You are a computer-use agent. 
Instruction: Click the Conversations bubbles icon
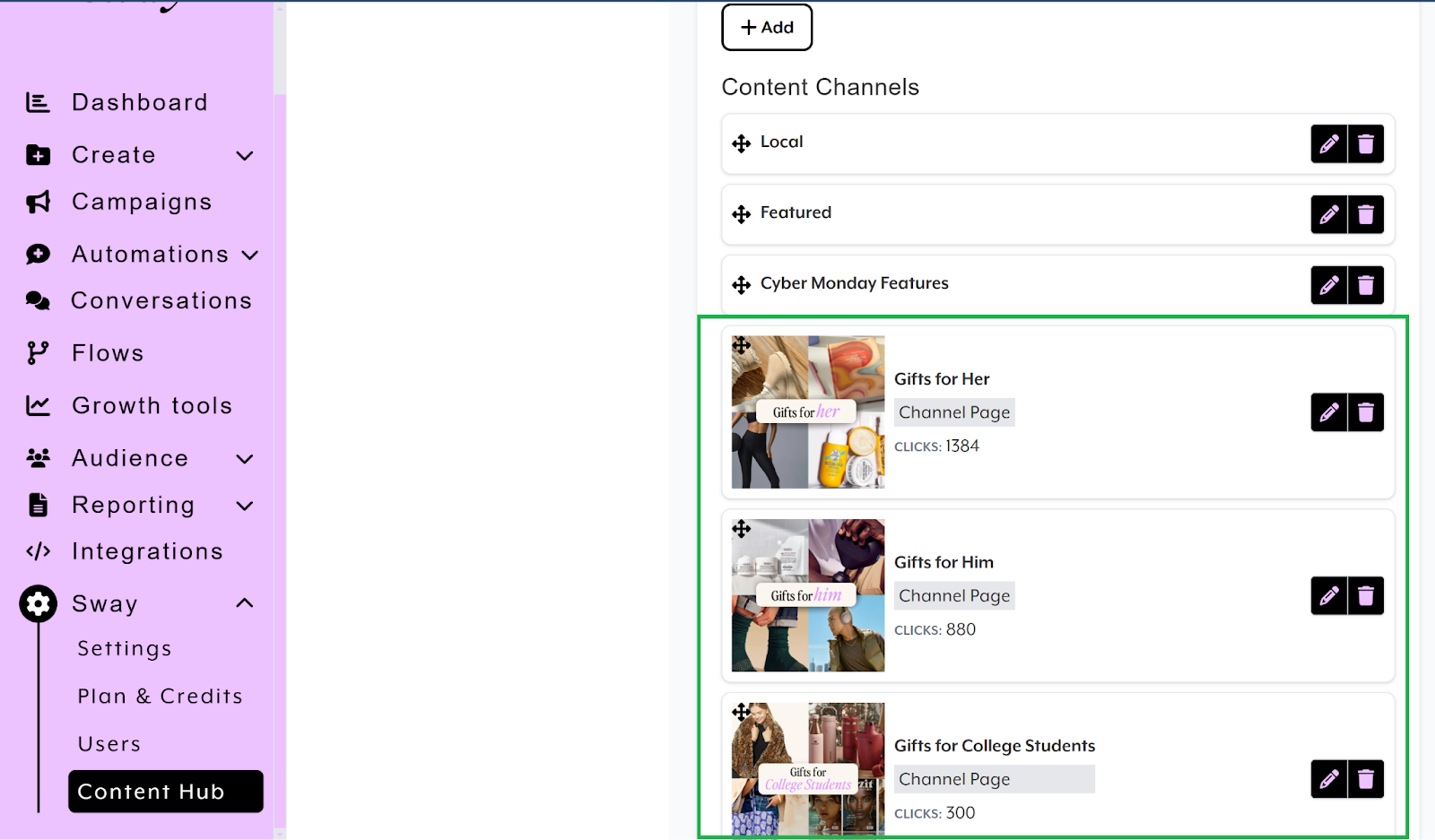tap(38, 301)
